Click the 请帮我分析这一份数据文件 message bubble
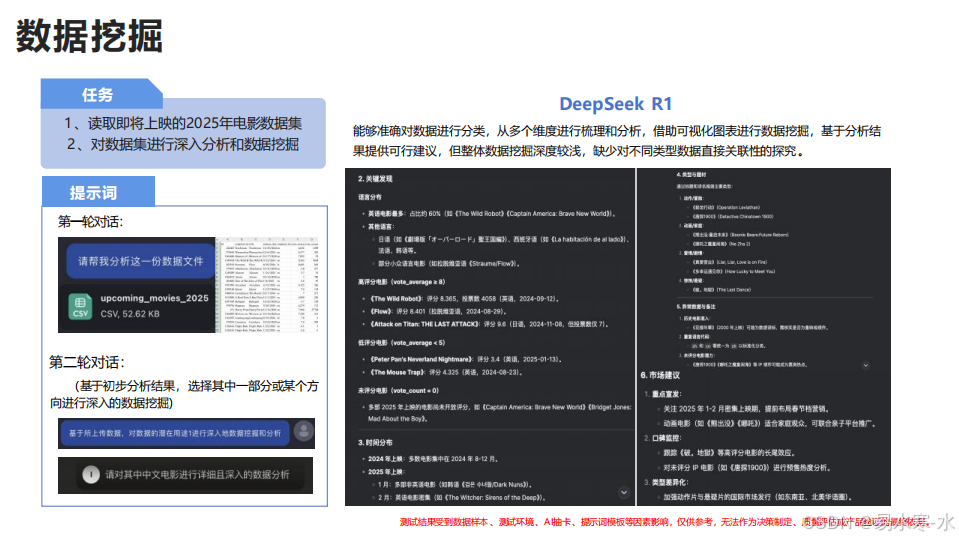The image size is (959, 540). coord(140,261)
